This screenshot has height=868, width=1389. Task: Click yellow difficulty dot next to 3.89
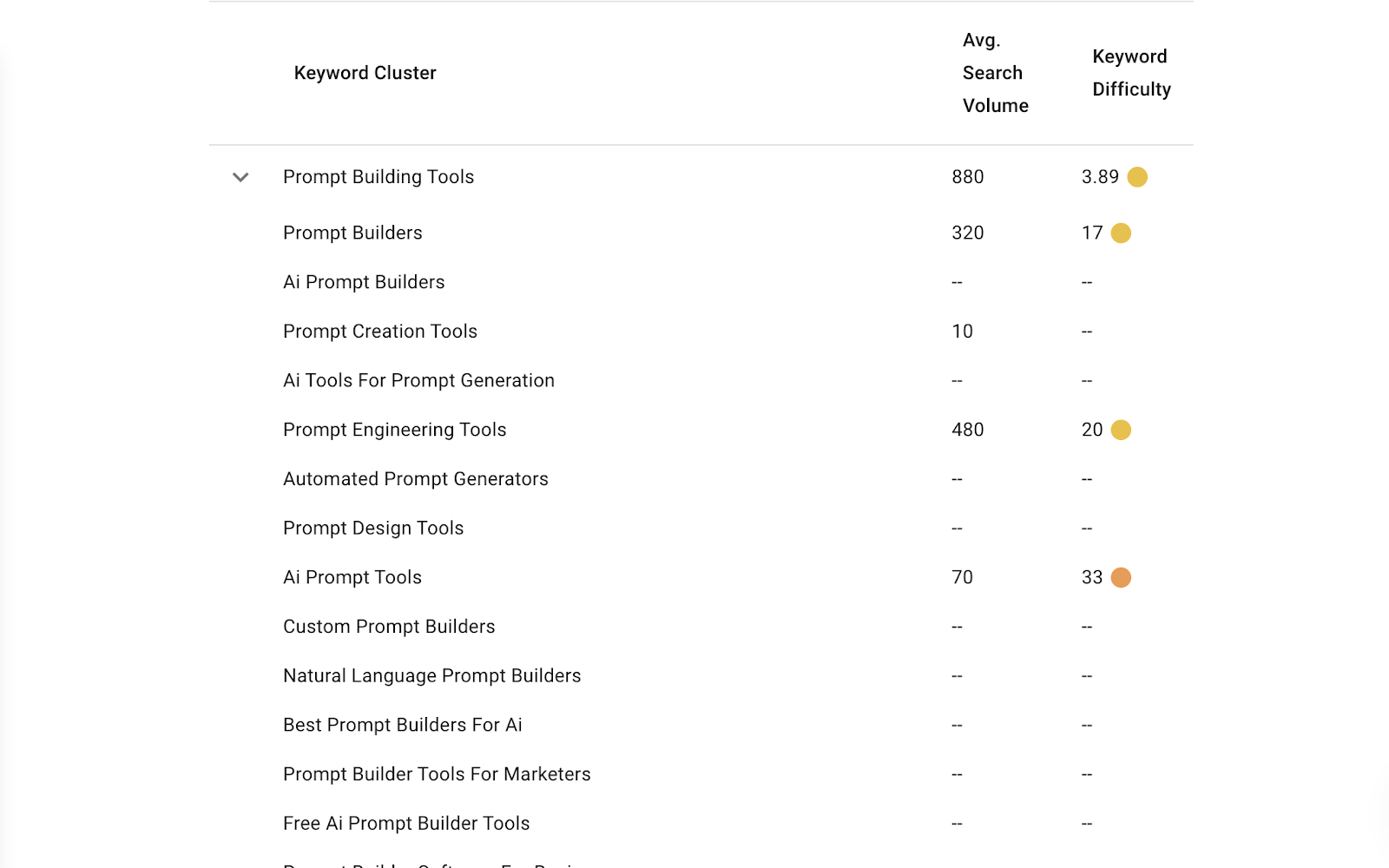pyautogui.click(x=1137, y=177)
